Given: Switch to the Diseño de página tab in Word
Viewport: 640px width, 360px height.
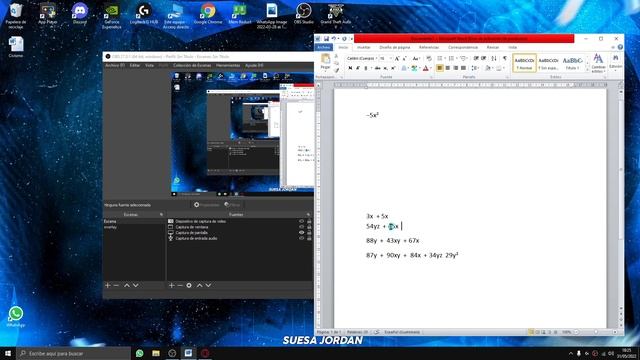Looking at the screenshot, I should click(395, 47).
